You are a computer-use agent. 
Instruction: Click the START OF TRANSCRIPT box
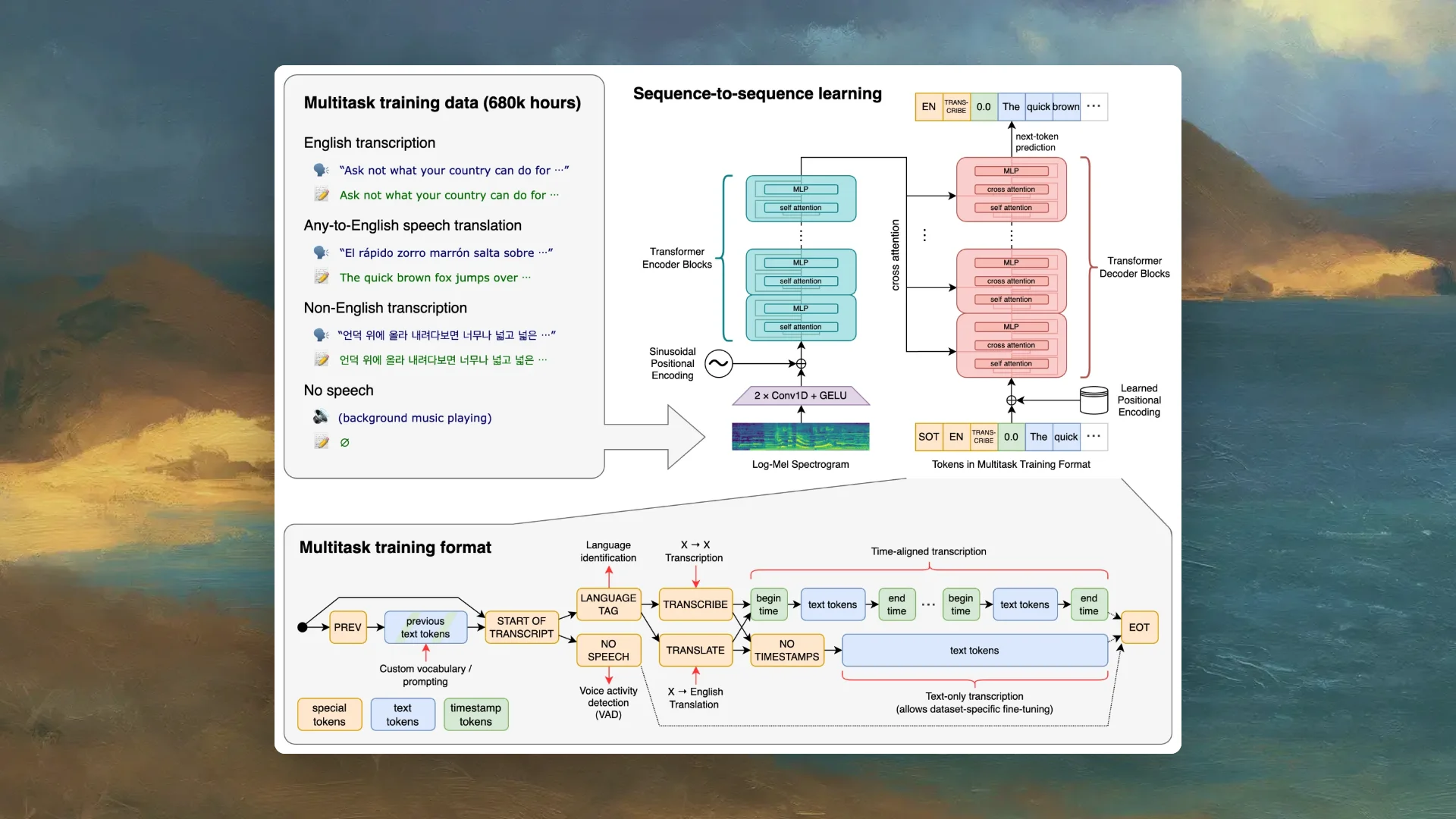(522, 627)
